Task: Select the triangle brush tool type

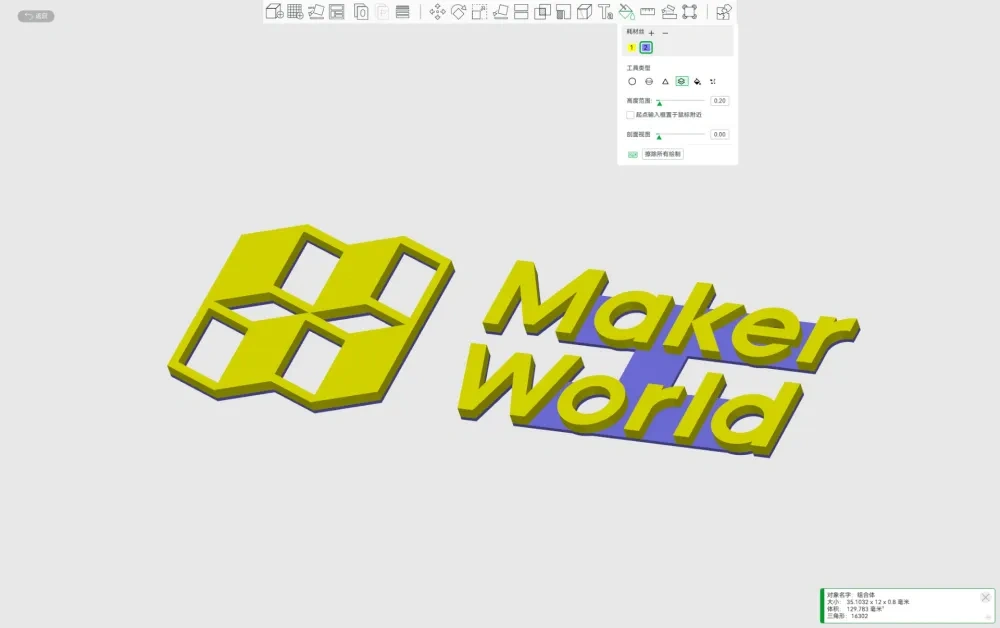Action: (666, 81)
